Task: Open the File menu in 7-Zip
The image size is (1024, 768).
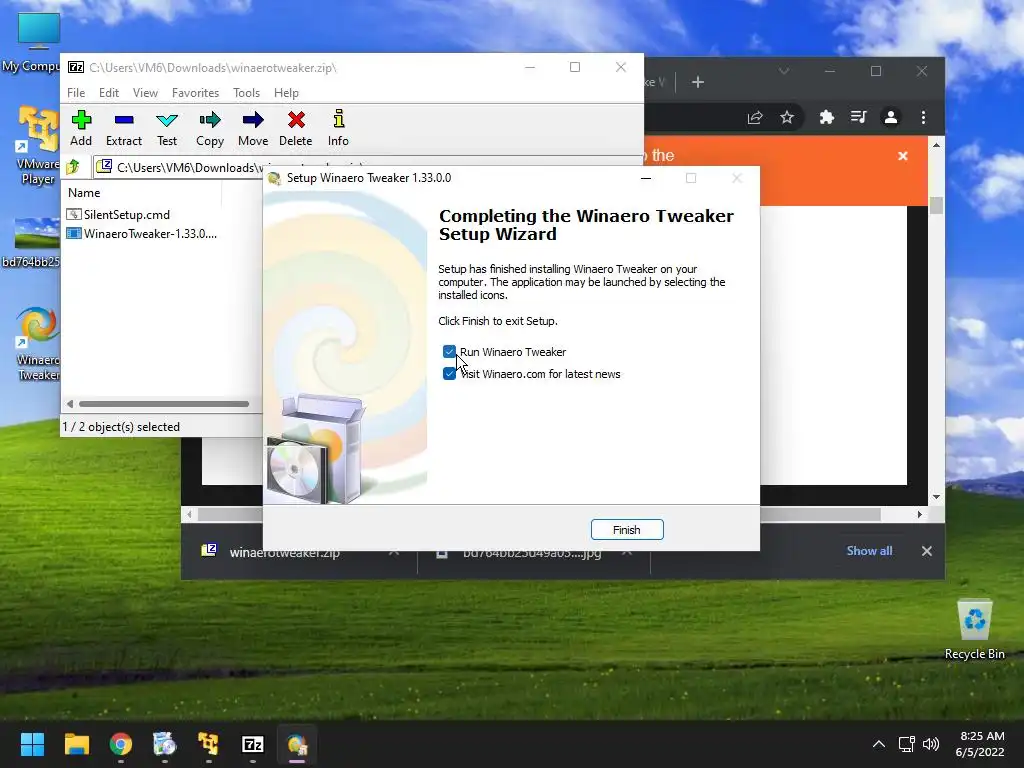Action: (76, 93)
